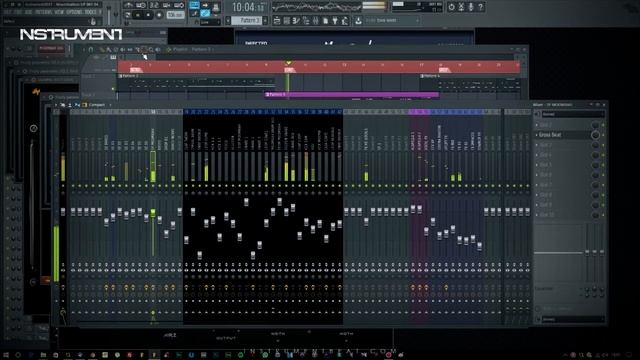
Task: Expand the Slot 1 arrow menu
Action: point(537,125)
